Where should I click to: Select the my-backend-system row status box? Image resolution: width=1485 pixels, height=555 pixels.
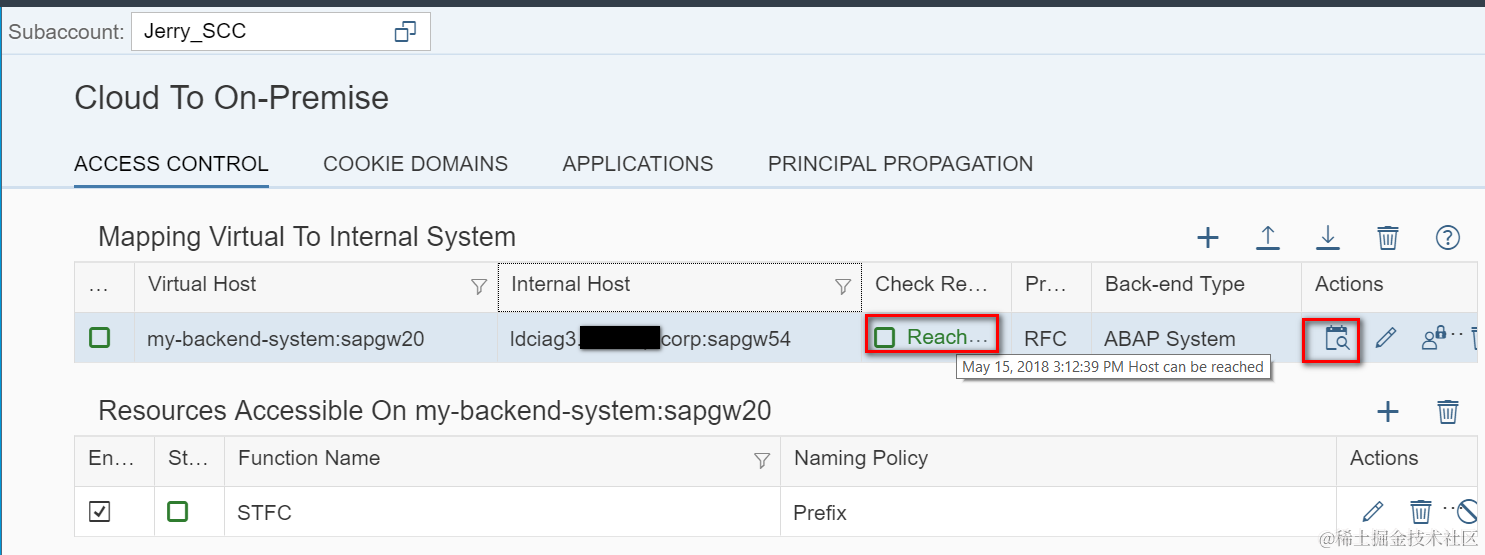pos(99,338)
